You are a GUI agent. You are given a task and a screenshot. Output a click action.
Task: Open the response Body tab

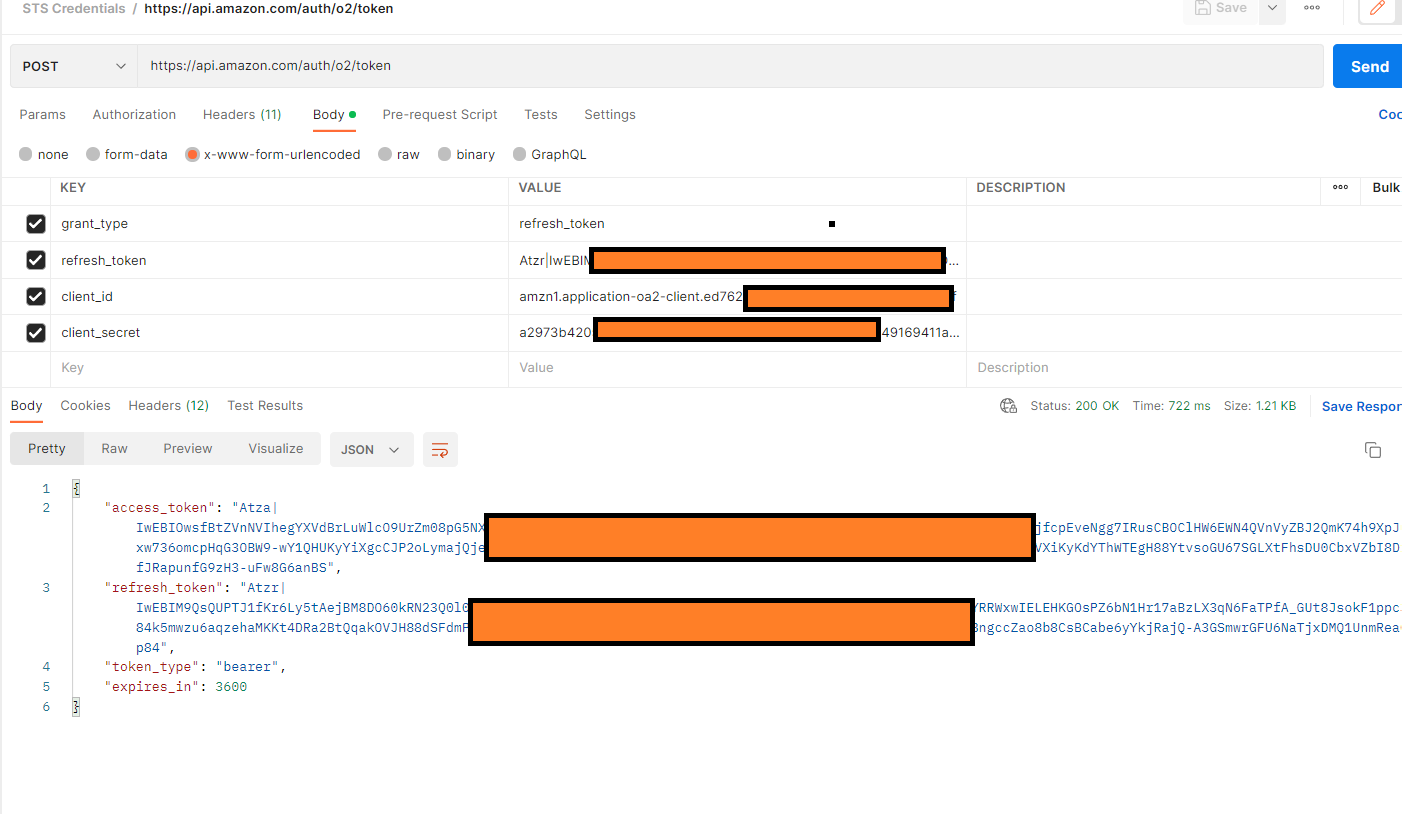click(26, 406)
